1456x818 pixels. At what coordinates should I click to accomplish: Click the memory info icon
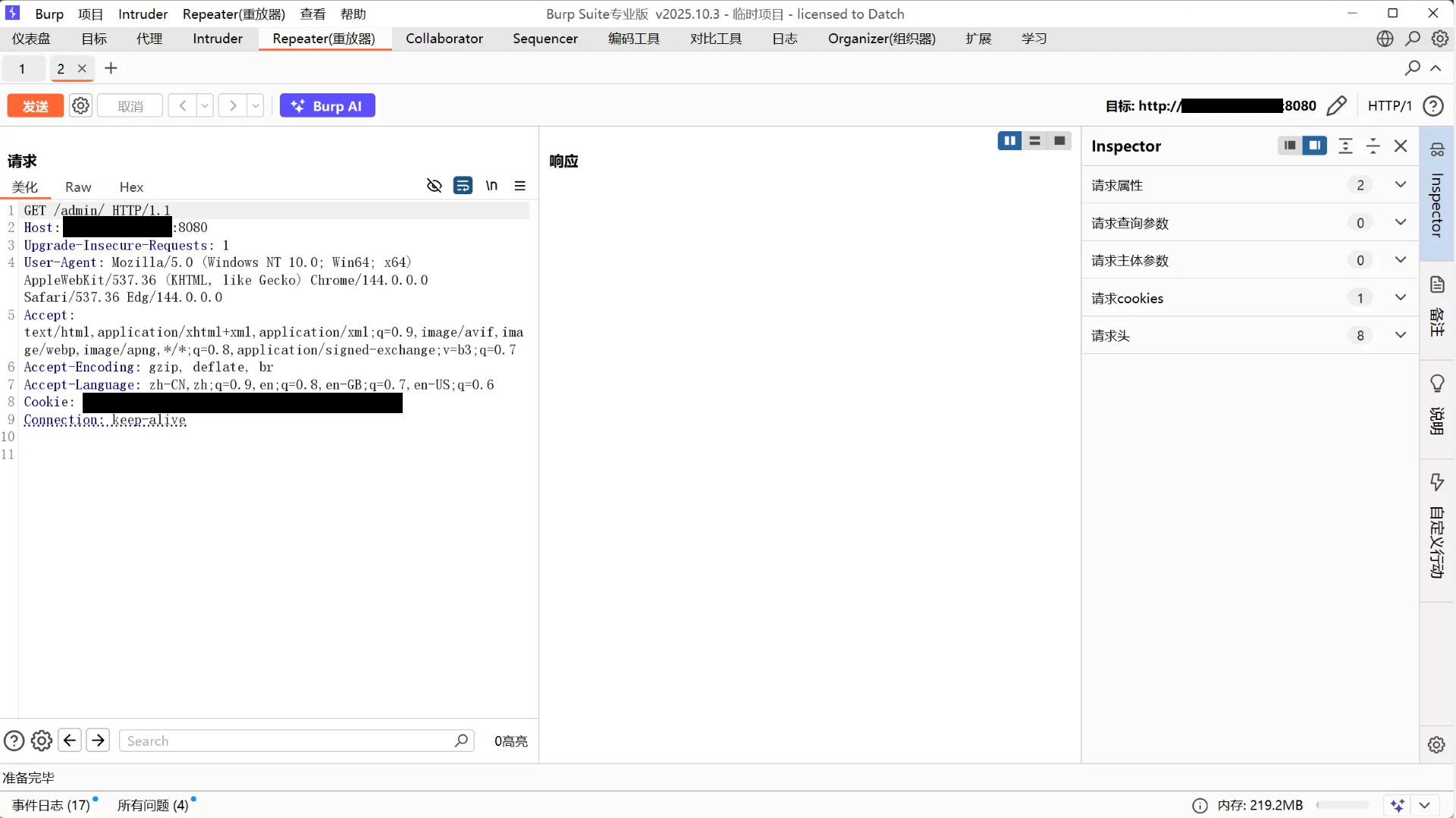point(1200,805)
